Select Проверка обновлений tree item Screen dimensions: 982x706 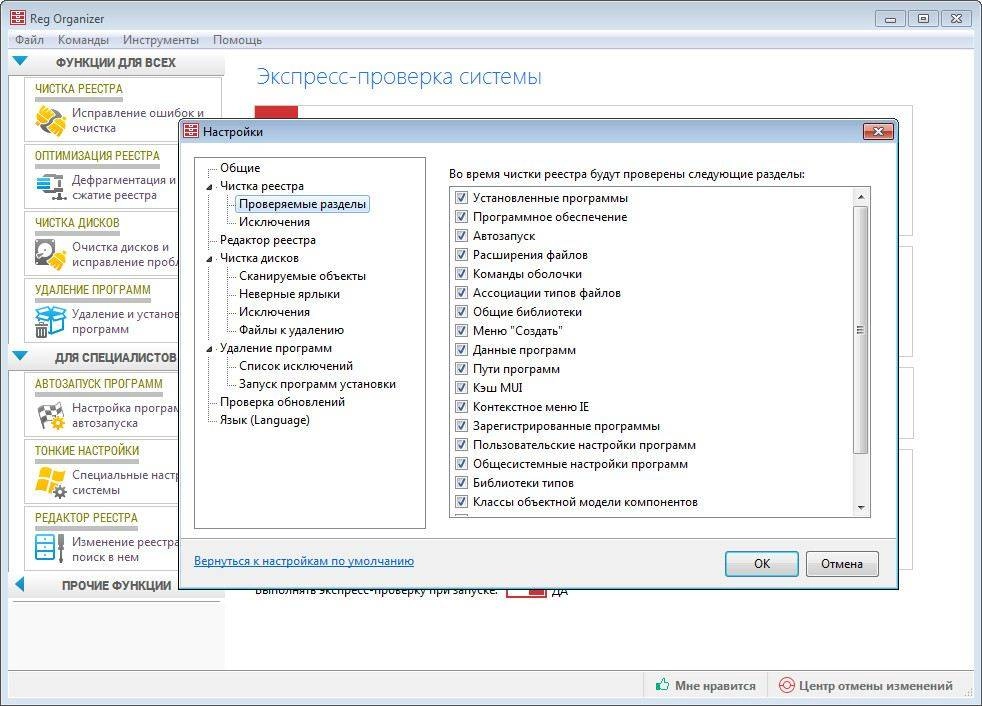click(x=282, y=402)
